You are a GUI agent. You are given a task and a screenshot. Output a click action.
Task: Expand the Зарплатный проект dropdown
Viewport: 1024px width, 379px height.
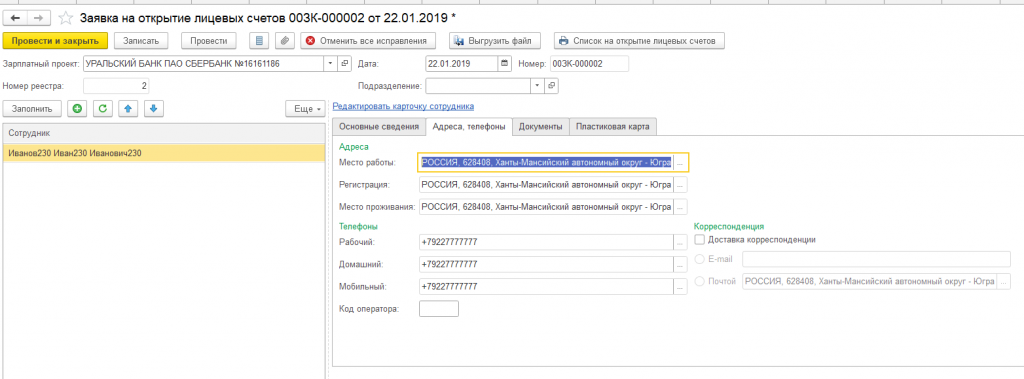click(331, 64)
